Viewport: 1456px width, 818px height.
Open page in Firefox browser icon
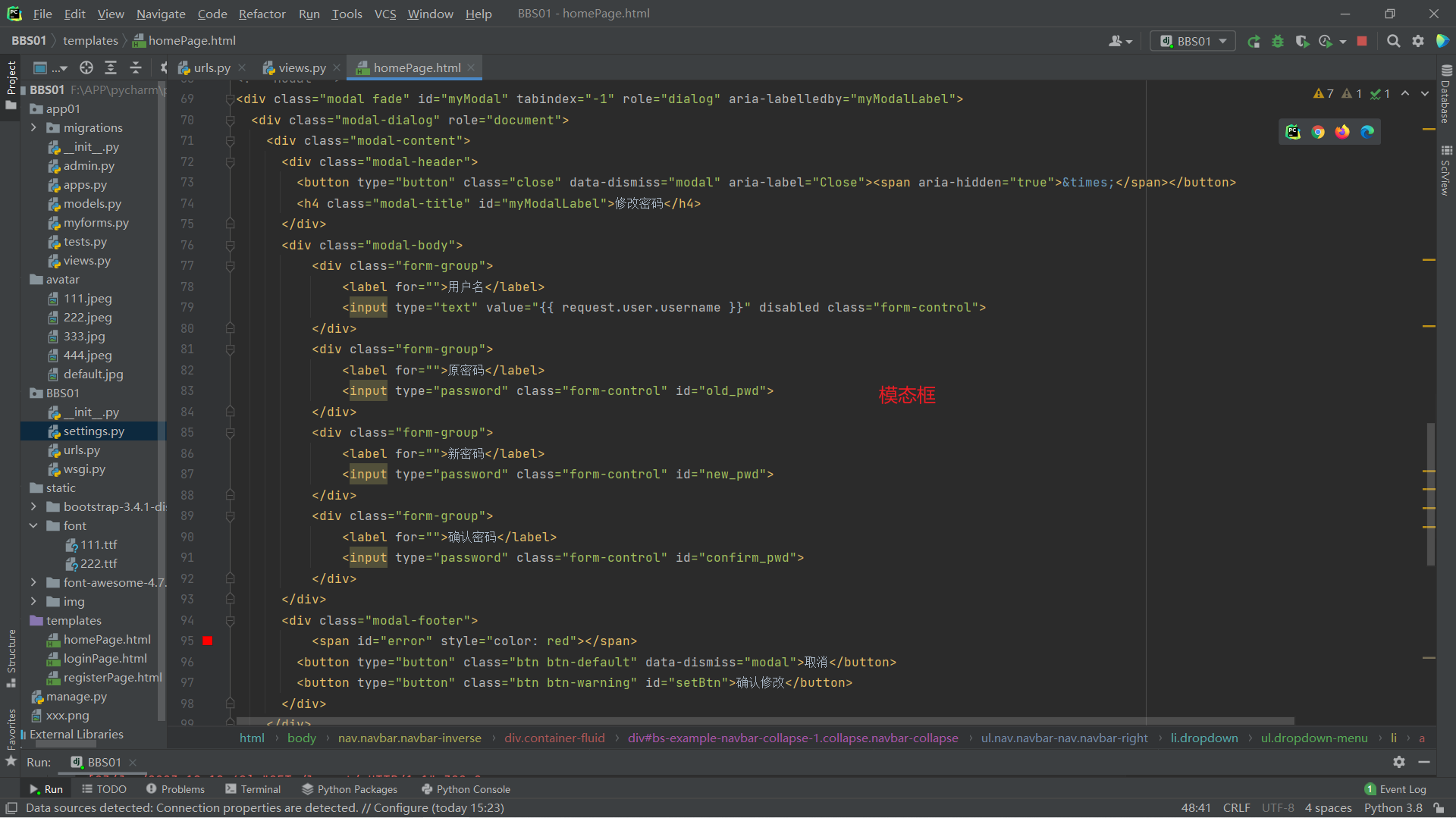1342,132
